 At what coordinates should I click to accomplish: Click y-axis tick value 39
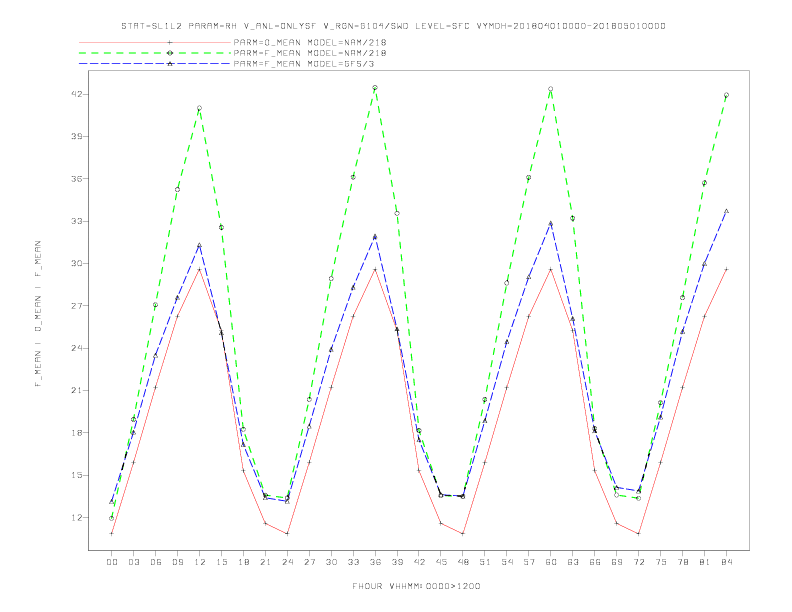(77, 136)
